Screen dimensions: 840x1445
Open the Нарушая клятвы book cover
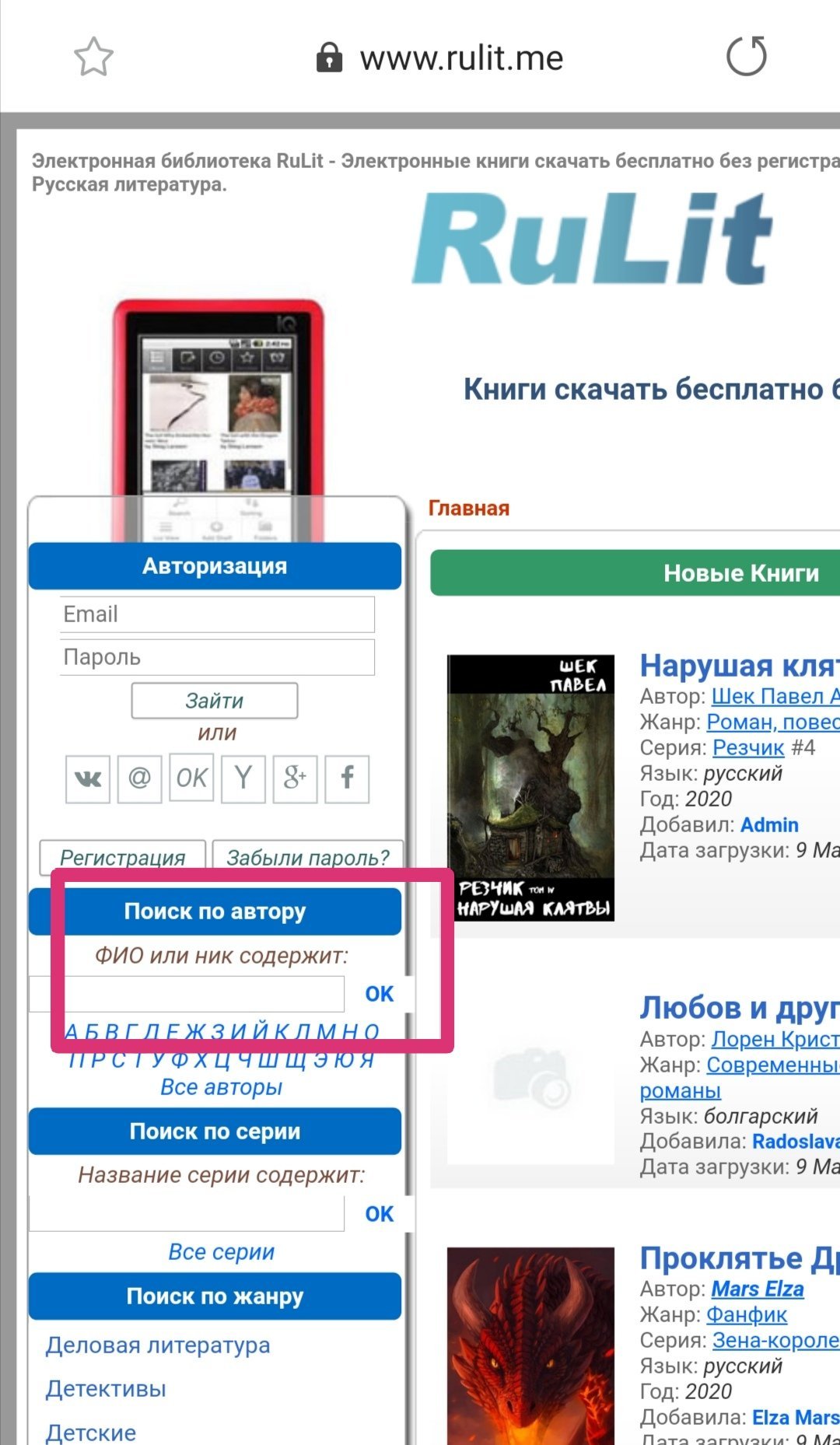point(531,788)
